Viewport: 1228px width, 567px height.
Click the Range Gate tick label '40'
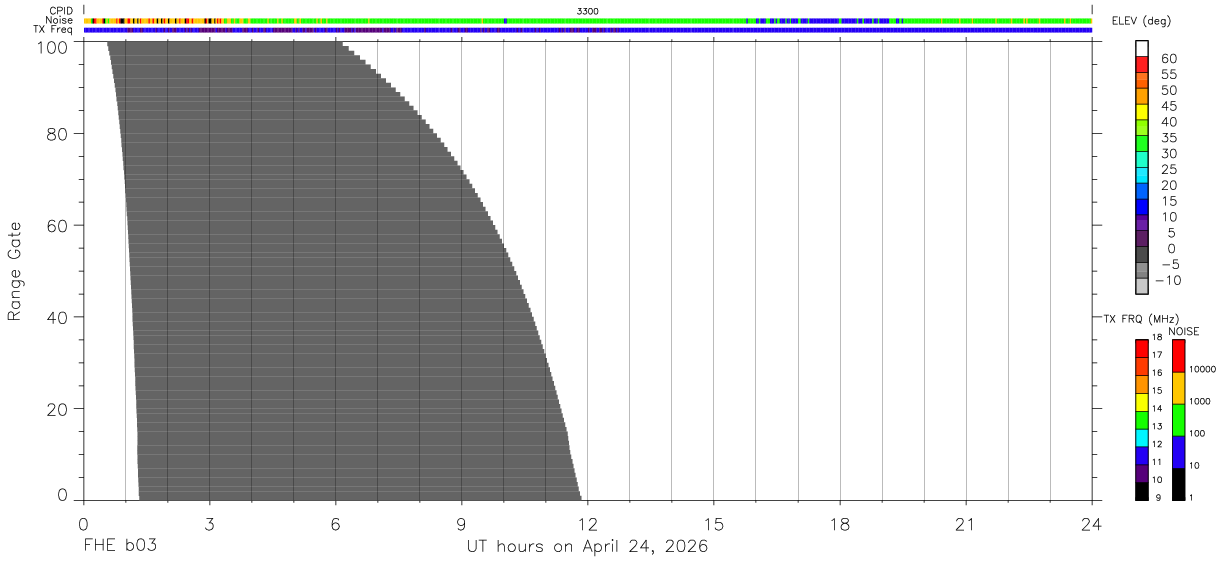tap(59, 317)
